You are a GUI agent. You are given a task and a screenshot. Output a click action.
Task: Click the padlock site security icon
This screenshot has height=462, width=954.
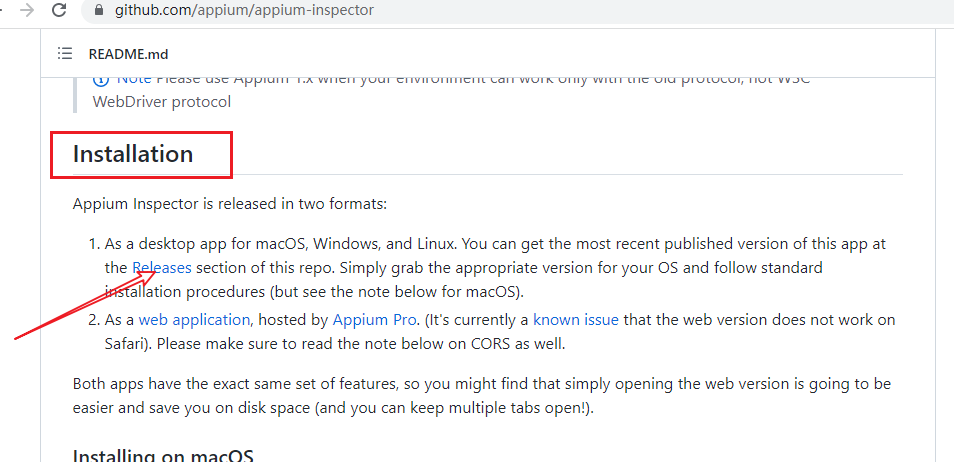pyautogui.click(x=97, y=11)
